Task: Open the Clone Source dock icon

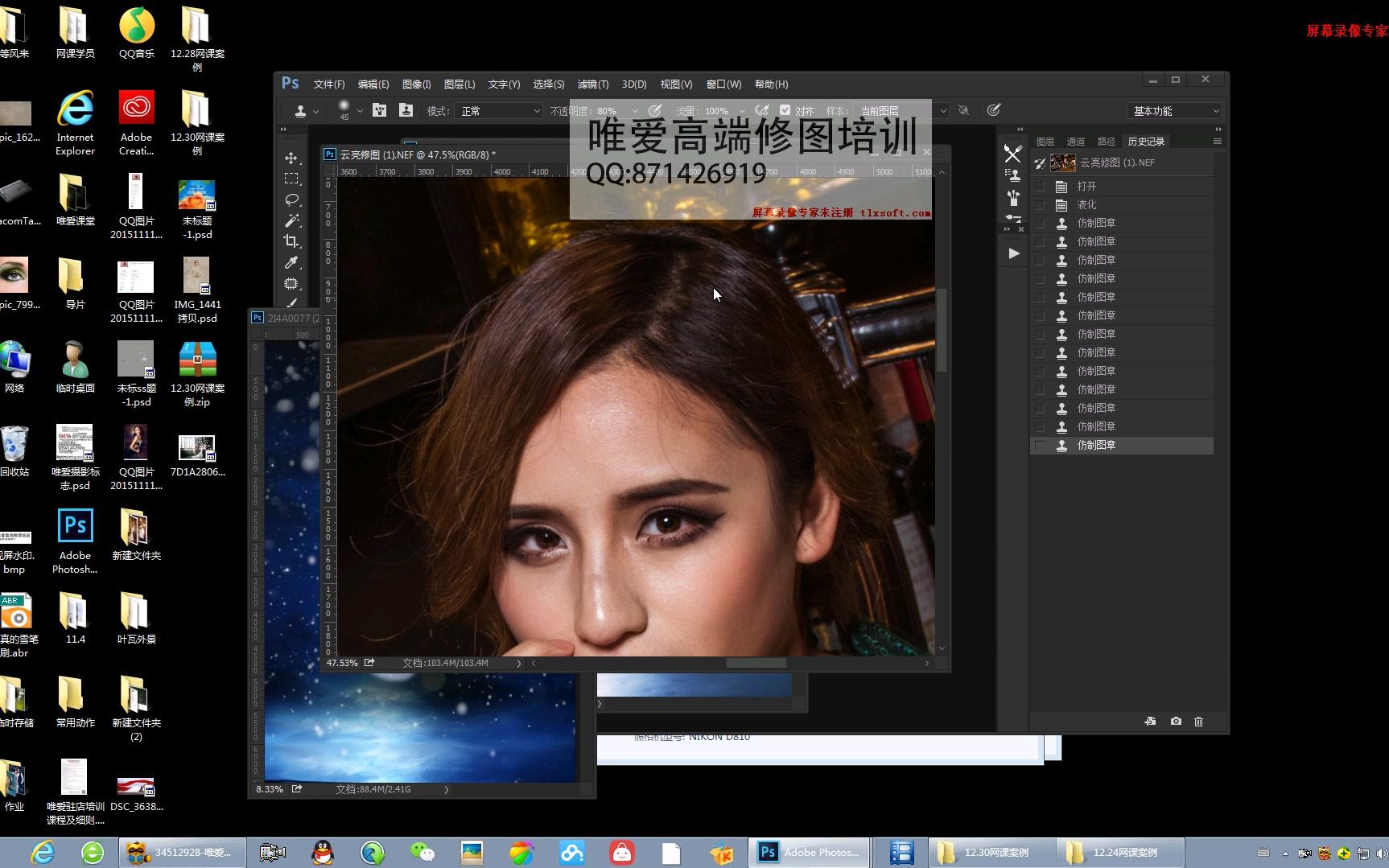Action: coord(1012,175)
